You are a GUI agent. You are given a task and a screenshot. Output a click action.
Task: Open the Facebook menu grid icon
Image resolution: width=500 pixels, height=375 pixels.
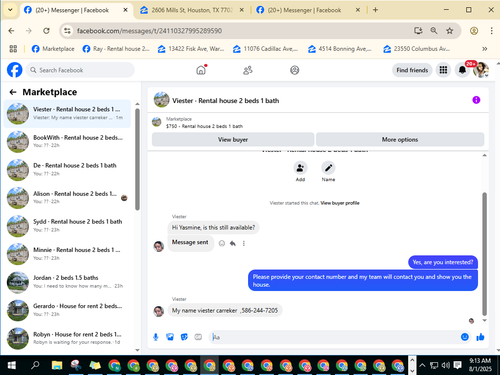(443, 70)
